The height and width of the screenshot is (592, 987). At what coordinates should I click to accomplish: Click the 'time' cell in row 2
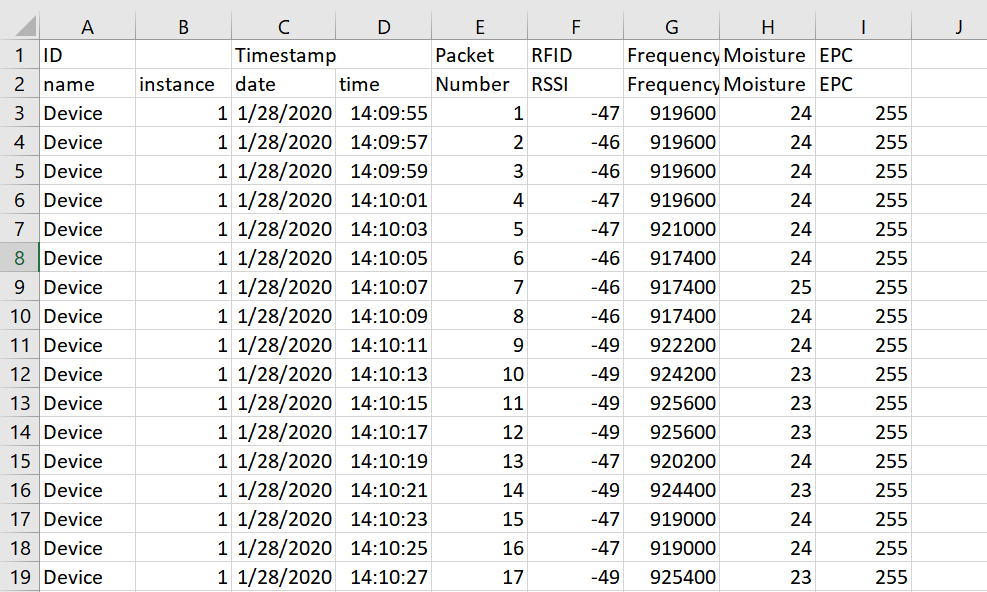[x=383, y=84]
